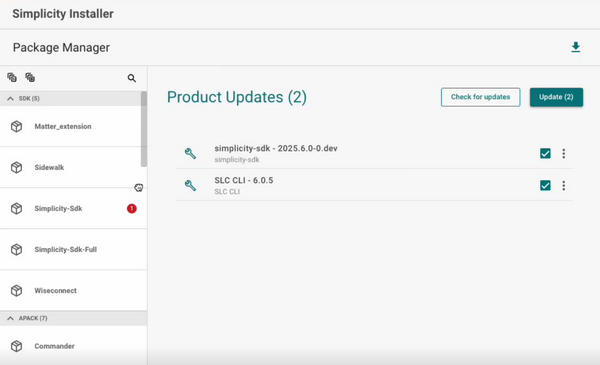Viewport: 600px width, 365px height.
Task: Click the simplicity-sdk - 2025.6.0-0.dev title
Action: pos(276,148)
